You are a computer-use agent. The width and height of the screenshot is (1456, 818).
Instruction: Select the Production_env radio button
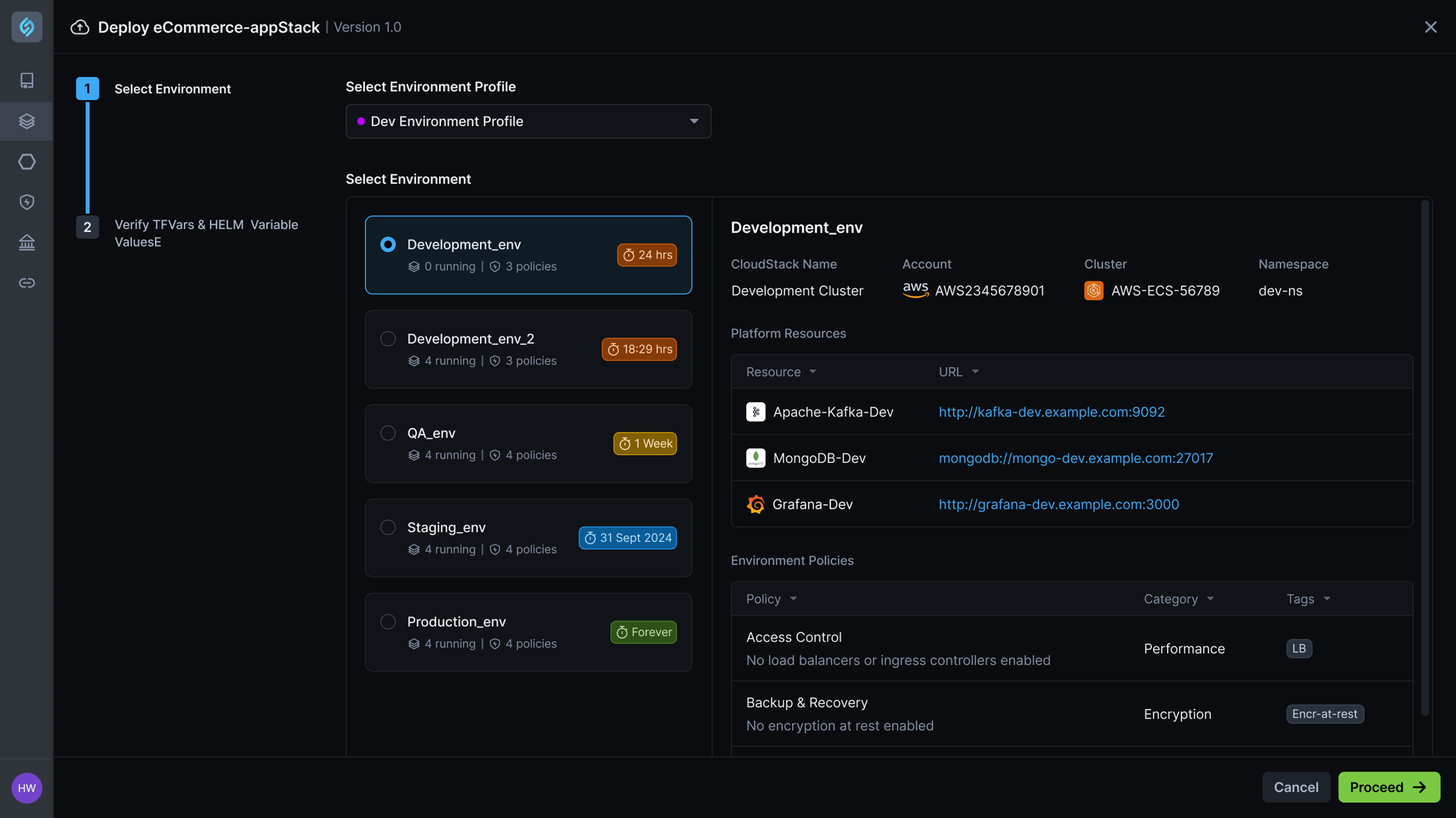[388, 622]
